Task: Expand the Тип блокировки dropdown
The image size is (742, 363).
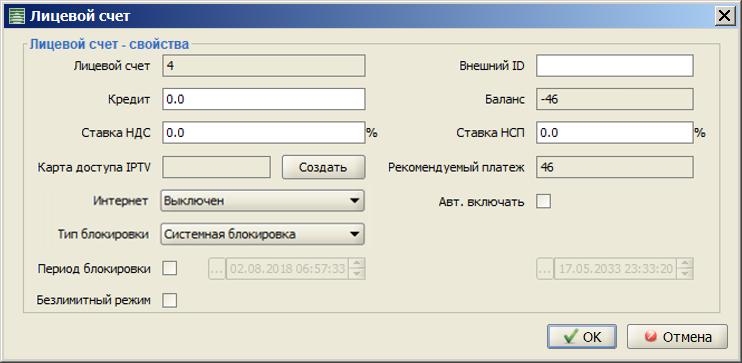Action: [x=262, y=234]
